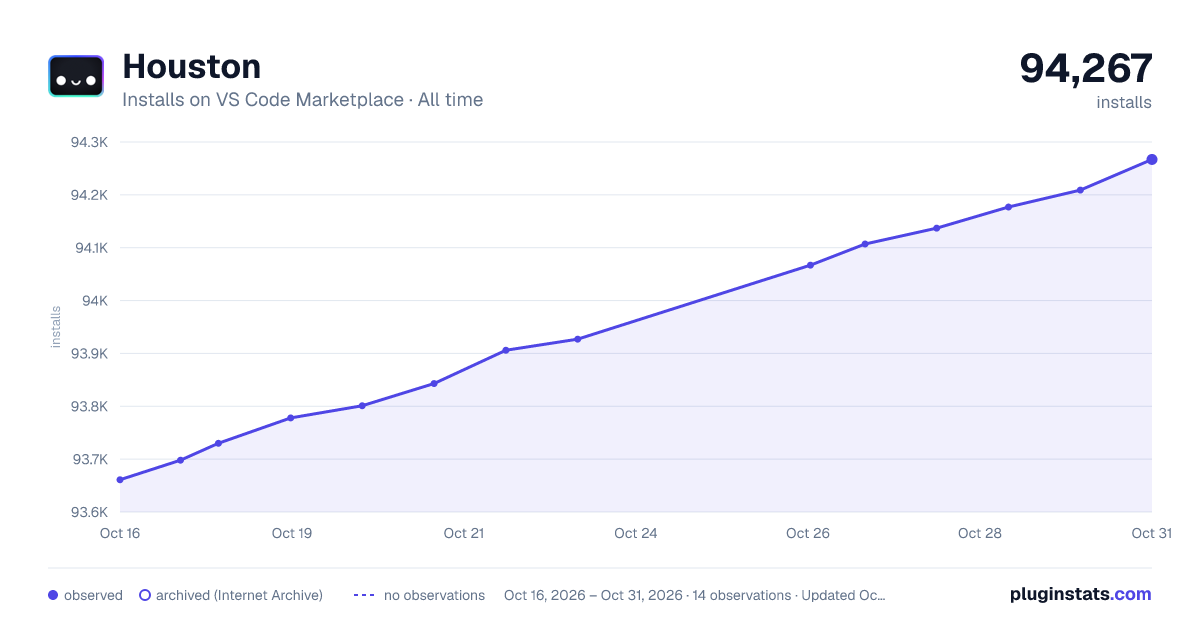The height and width of the screenshot is (630, 1200).
Task: Select the data point near the 93.8K gridline
Action: 362,406
